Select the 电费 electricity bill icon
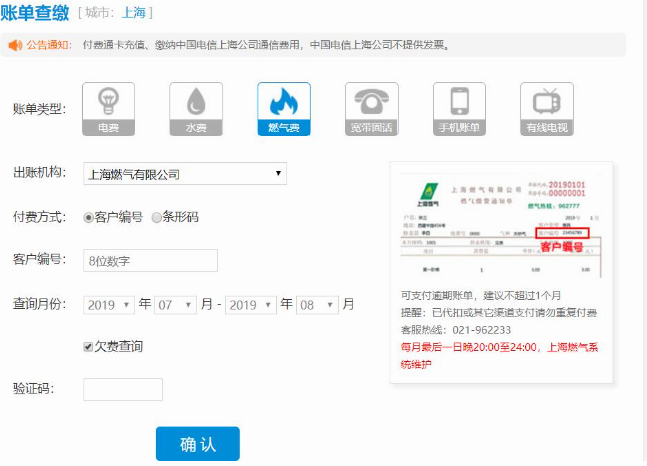Image resolution: width=647 pixels, height=466 pixels. point(109,109)
